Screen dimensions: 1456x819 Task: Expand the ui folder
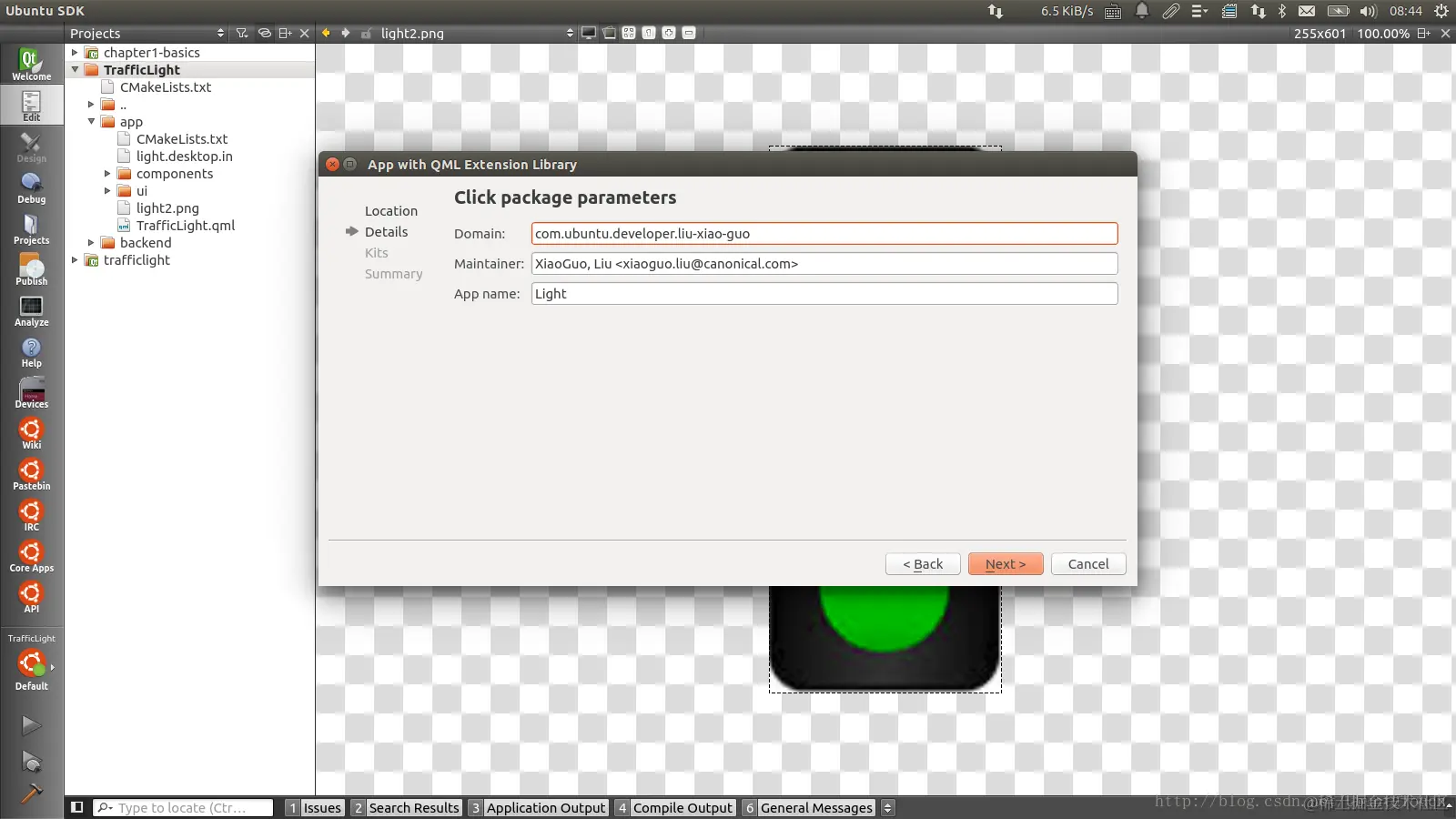[x=107, y=191]
